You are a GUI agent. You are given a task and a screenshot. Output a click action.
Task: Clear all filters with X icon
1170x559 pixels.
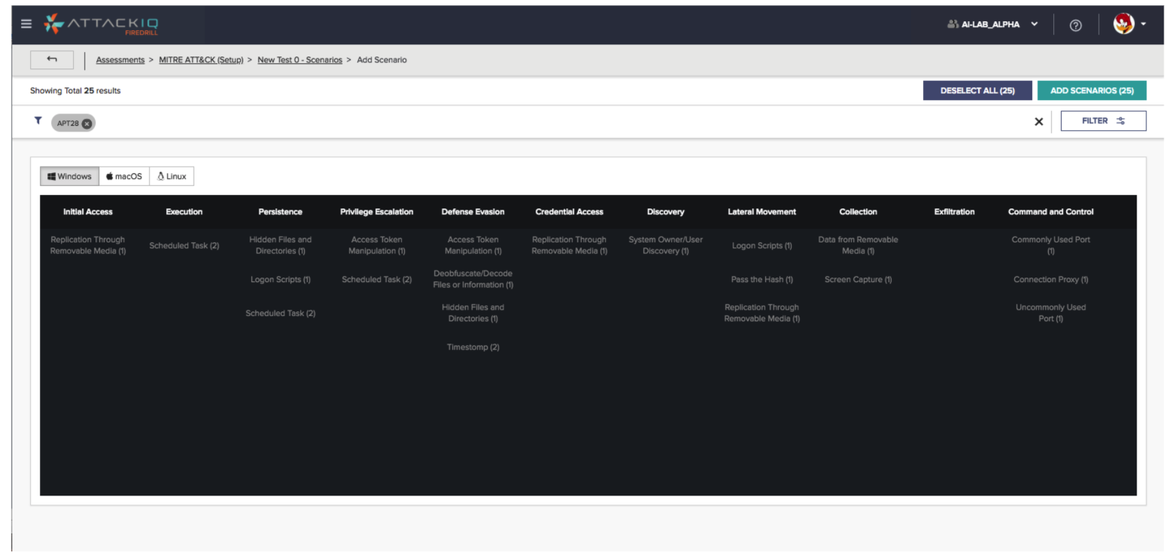[1038, 122]
